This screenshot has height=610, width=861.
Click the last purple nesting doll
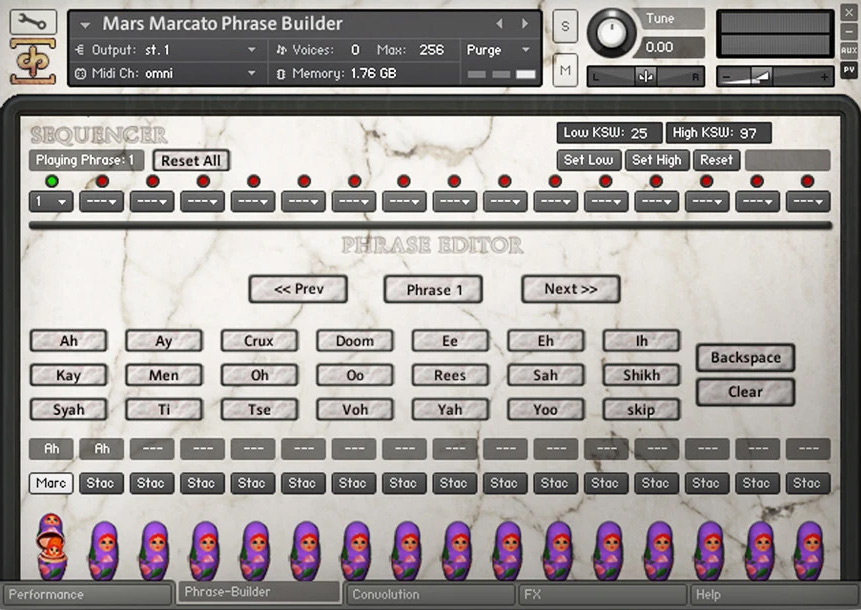coord(810,551)
